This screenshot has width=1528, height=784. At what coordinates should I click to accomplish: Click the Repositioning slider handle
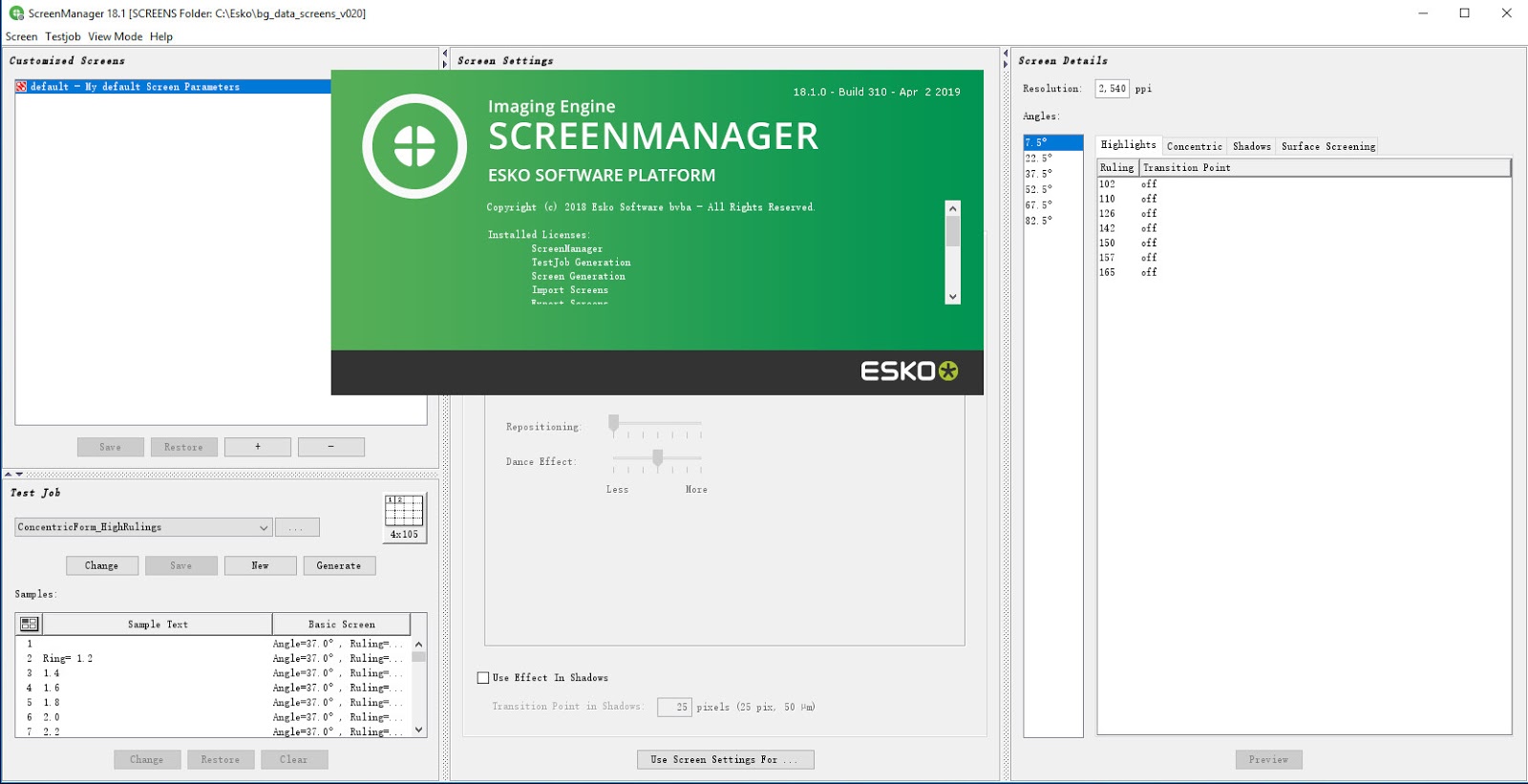click(x=614, y=424)
